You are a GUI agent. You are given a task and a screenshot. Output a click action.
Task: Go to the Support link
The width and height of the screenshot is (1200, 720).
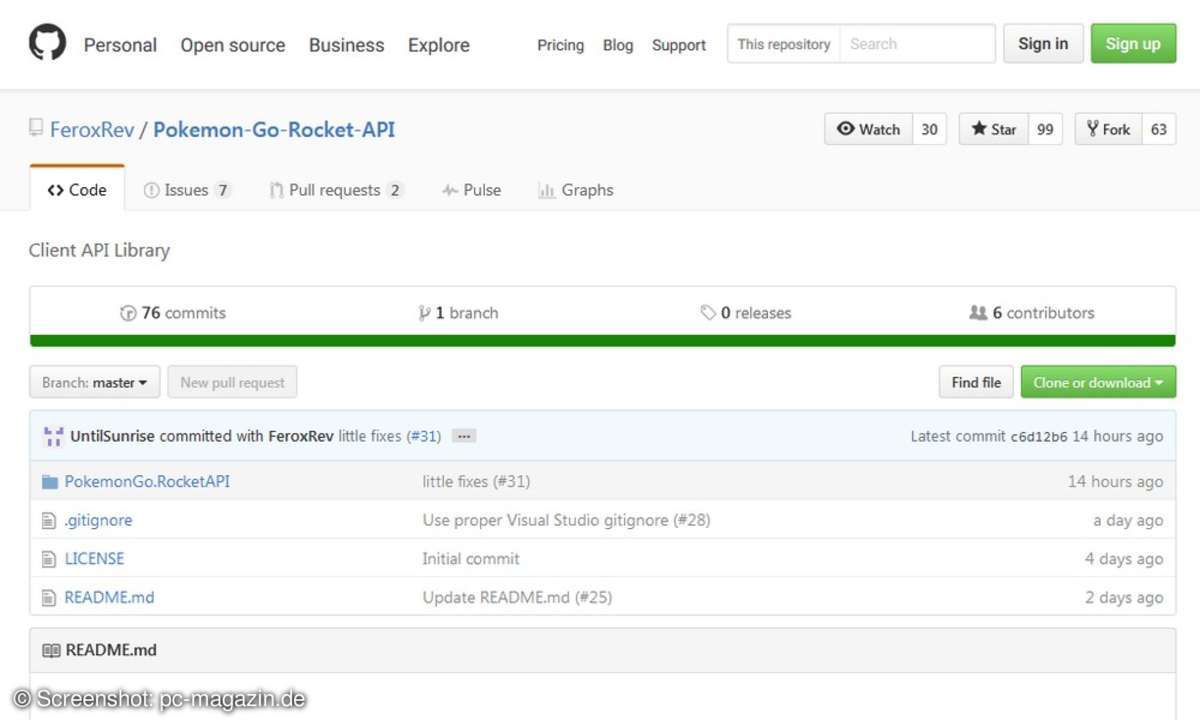coord(679,45)
